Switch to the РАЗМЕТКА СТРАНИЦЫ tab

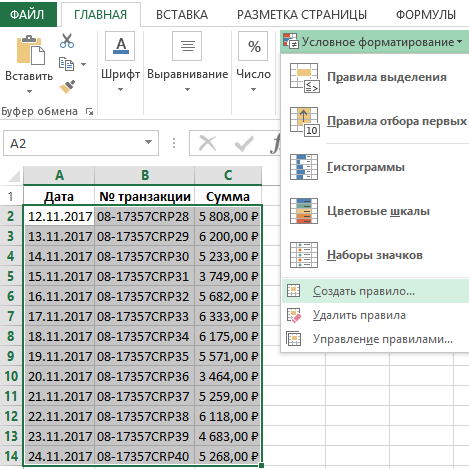click(x=302, y=14)
